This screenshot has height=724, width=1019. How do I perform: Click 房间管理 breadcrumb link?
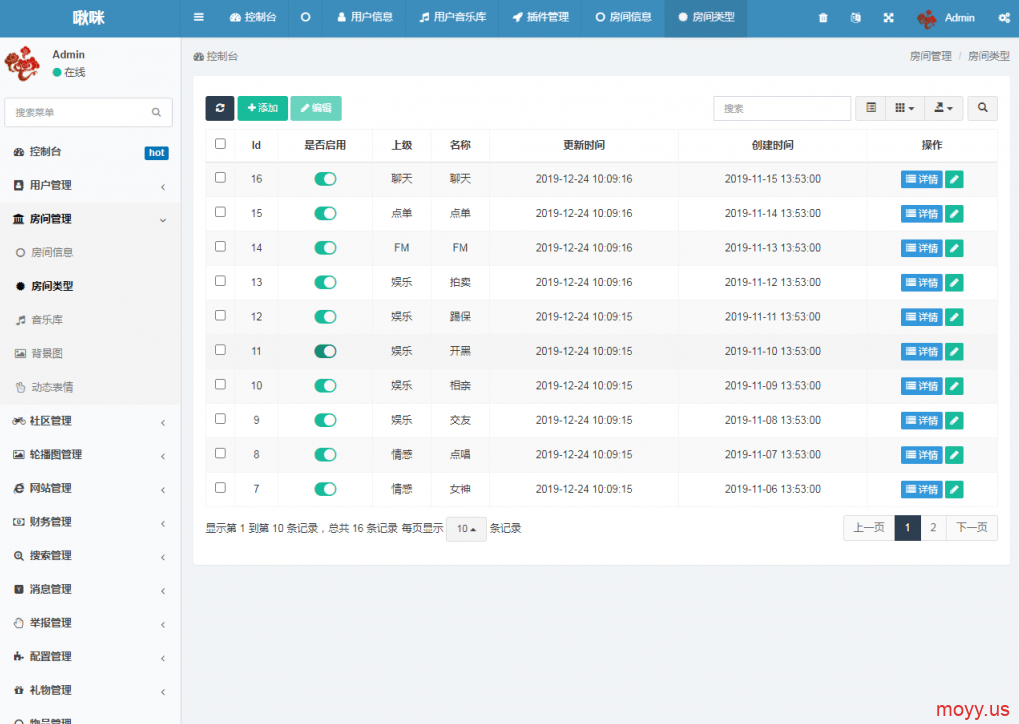pos(931,57)
